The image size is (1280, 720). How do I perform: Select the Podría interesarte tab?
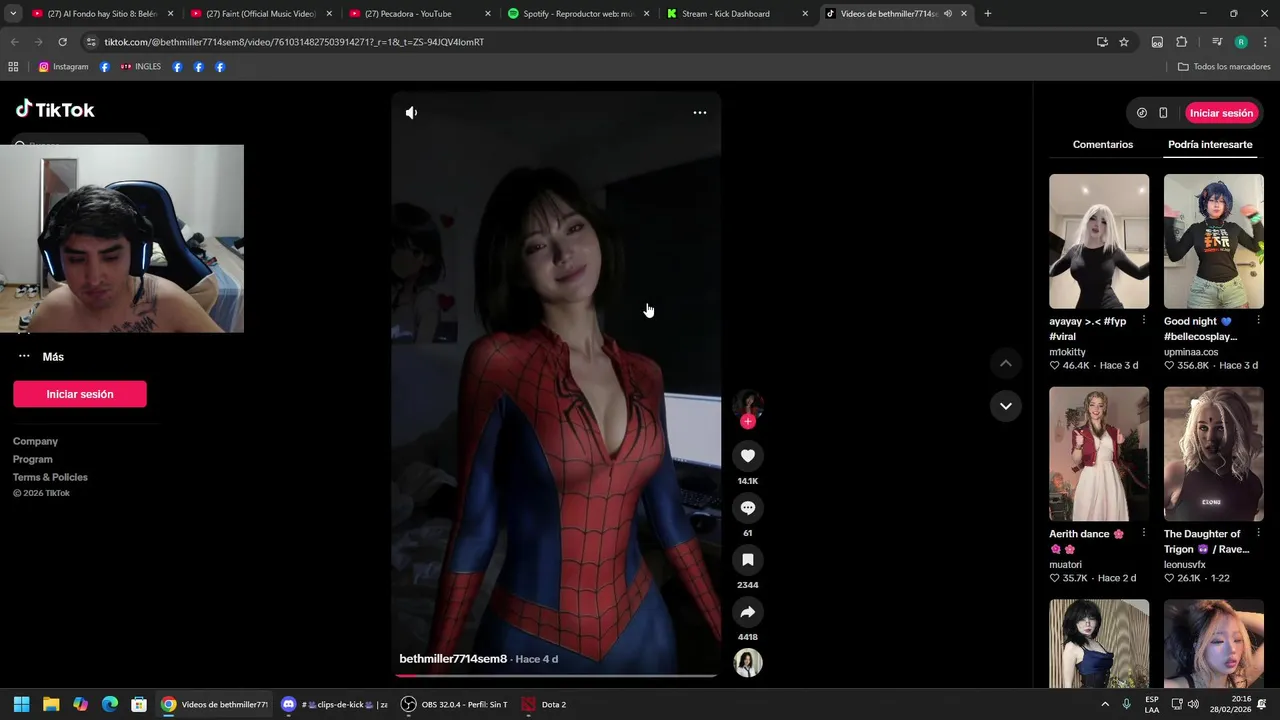pyautogui.click(x=1210, y=145)
